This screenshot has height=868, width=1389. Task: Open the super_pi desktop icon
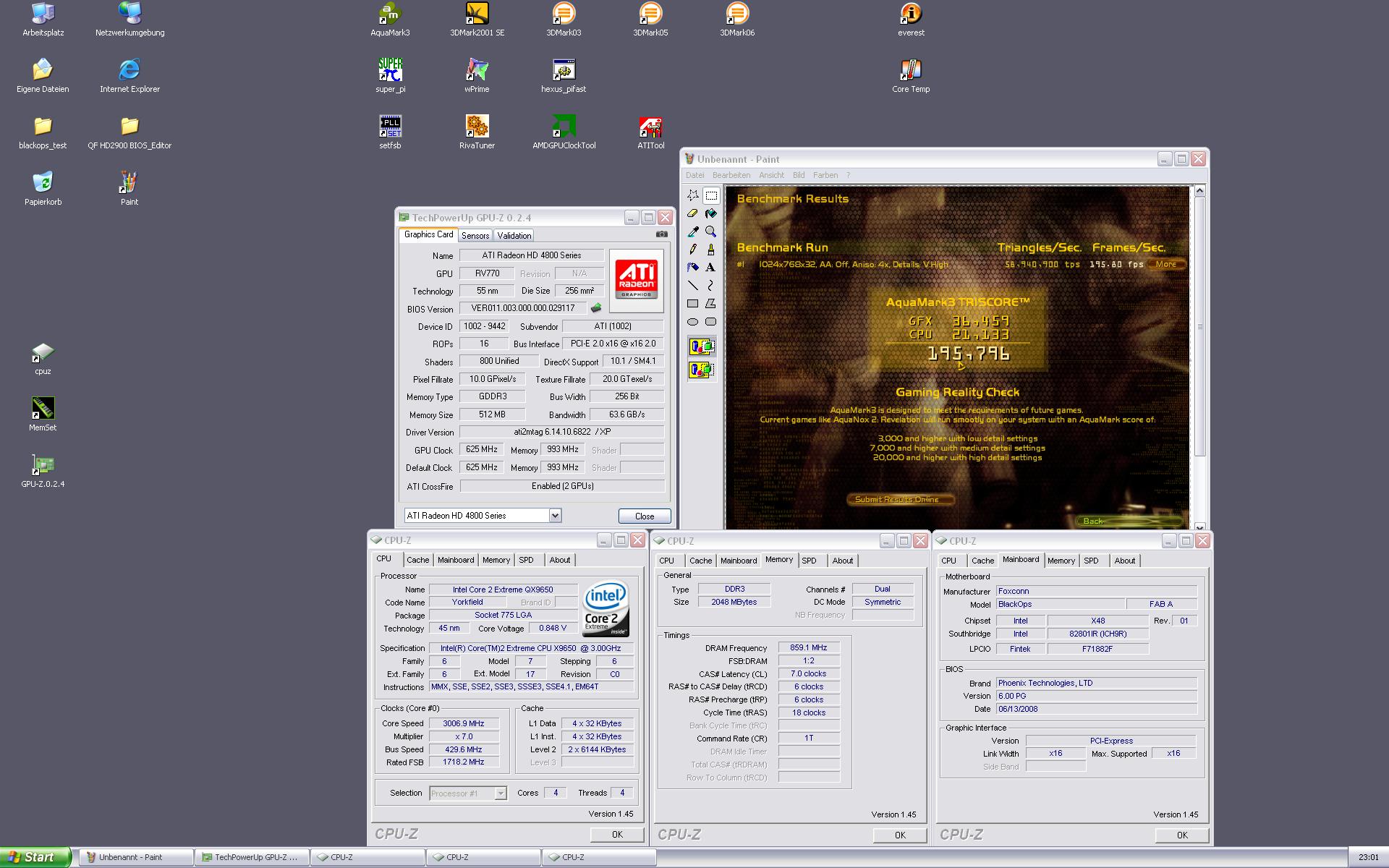pyautogui.click(x=390, y=76)
